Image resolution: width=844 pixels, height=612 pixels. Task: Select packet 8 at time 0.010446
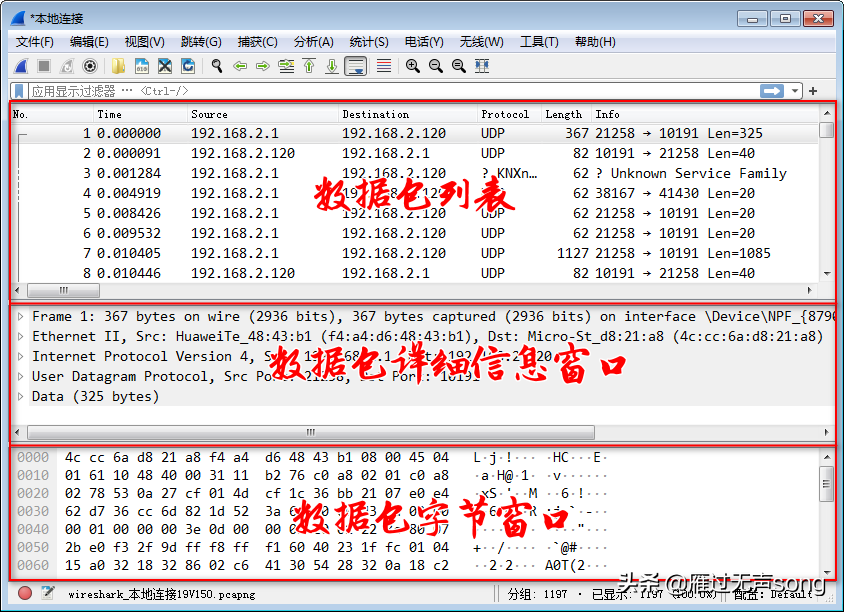click(x=414, y=273)
